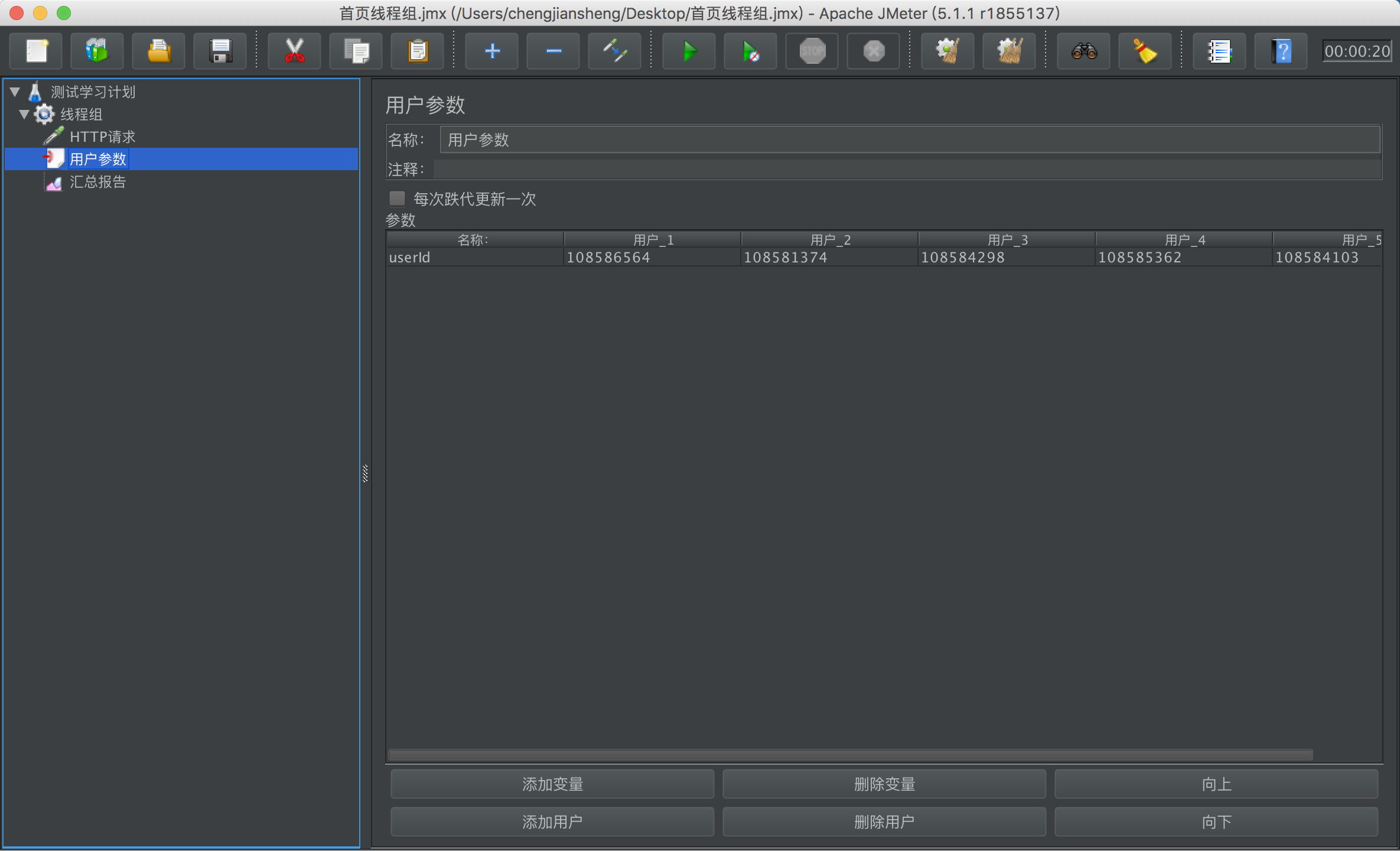Click the Paste clipboard icon
Viewport: 1400px width, 851px height.
(x=418, y=51)
